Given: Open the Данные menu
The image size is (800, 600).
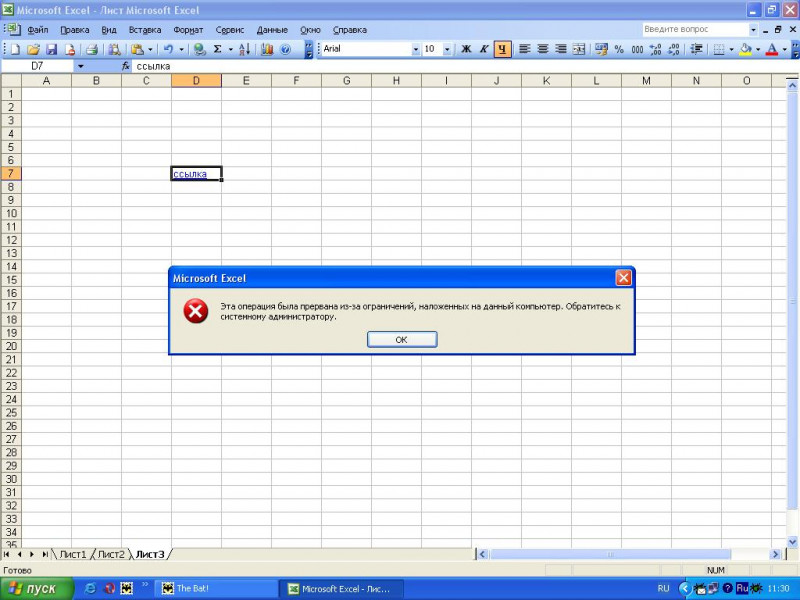Looking at the screenshot, I should pyautogui.click(x=272, y=30).
